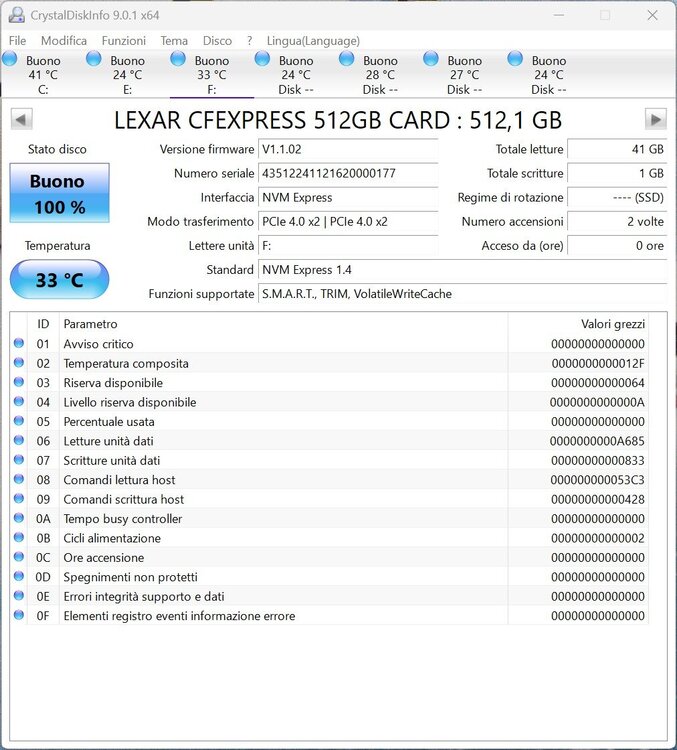Viewport: 677px width, 750px height.
Task: Click the Parametro column header
Action: pyautogui.click(x=283, y=324)
